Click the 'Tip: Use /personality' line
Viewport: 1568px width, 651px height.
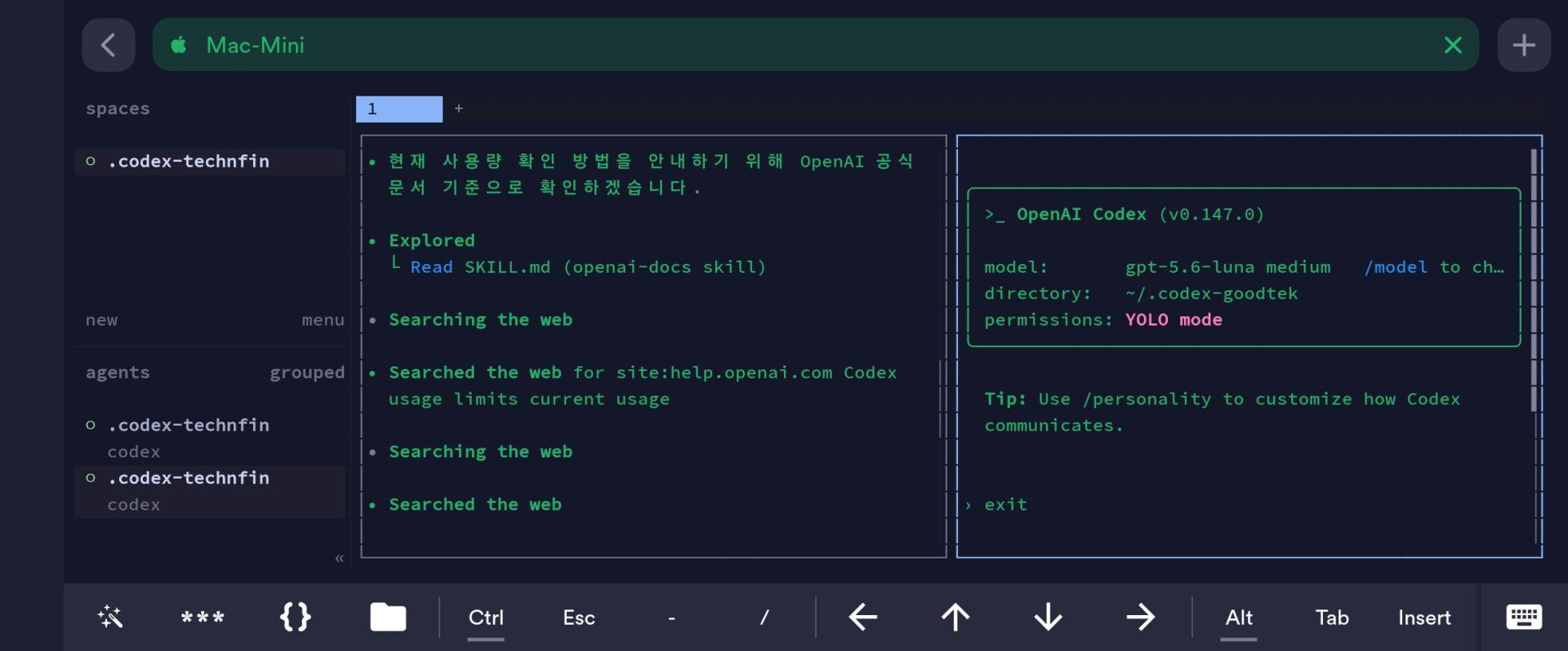click(1223, 399)
